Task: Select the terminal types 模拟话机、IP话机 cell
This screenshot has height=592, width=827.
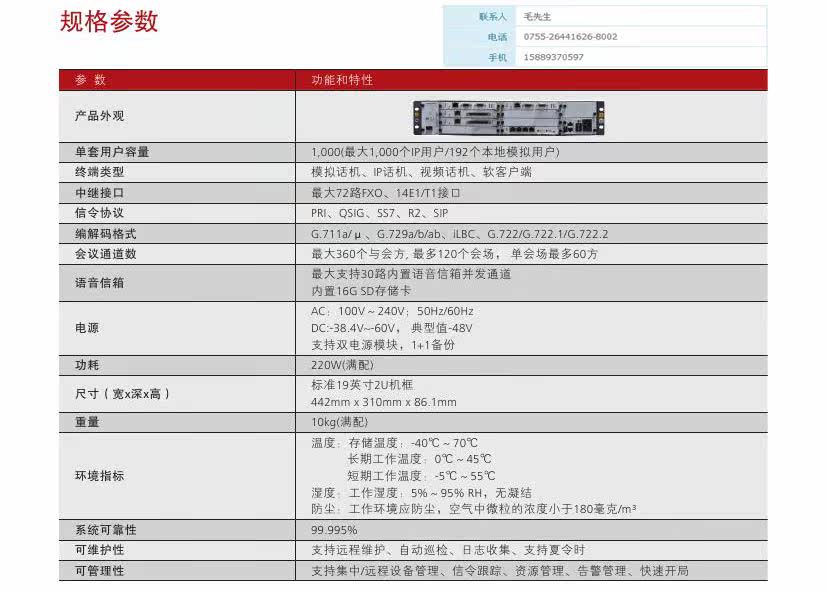Action: tap(421, 172)
